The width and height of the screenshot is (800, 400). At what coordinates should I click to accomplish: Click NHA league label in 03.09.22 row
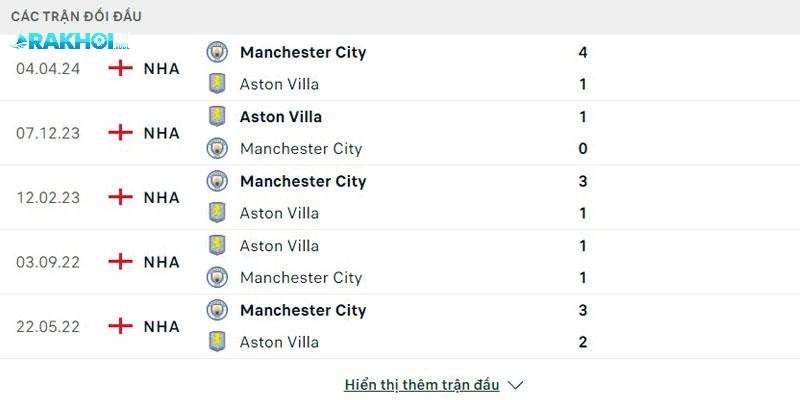tap(161, 262)
